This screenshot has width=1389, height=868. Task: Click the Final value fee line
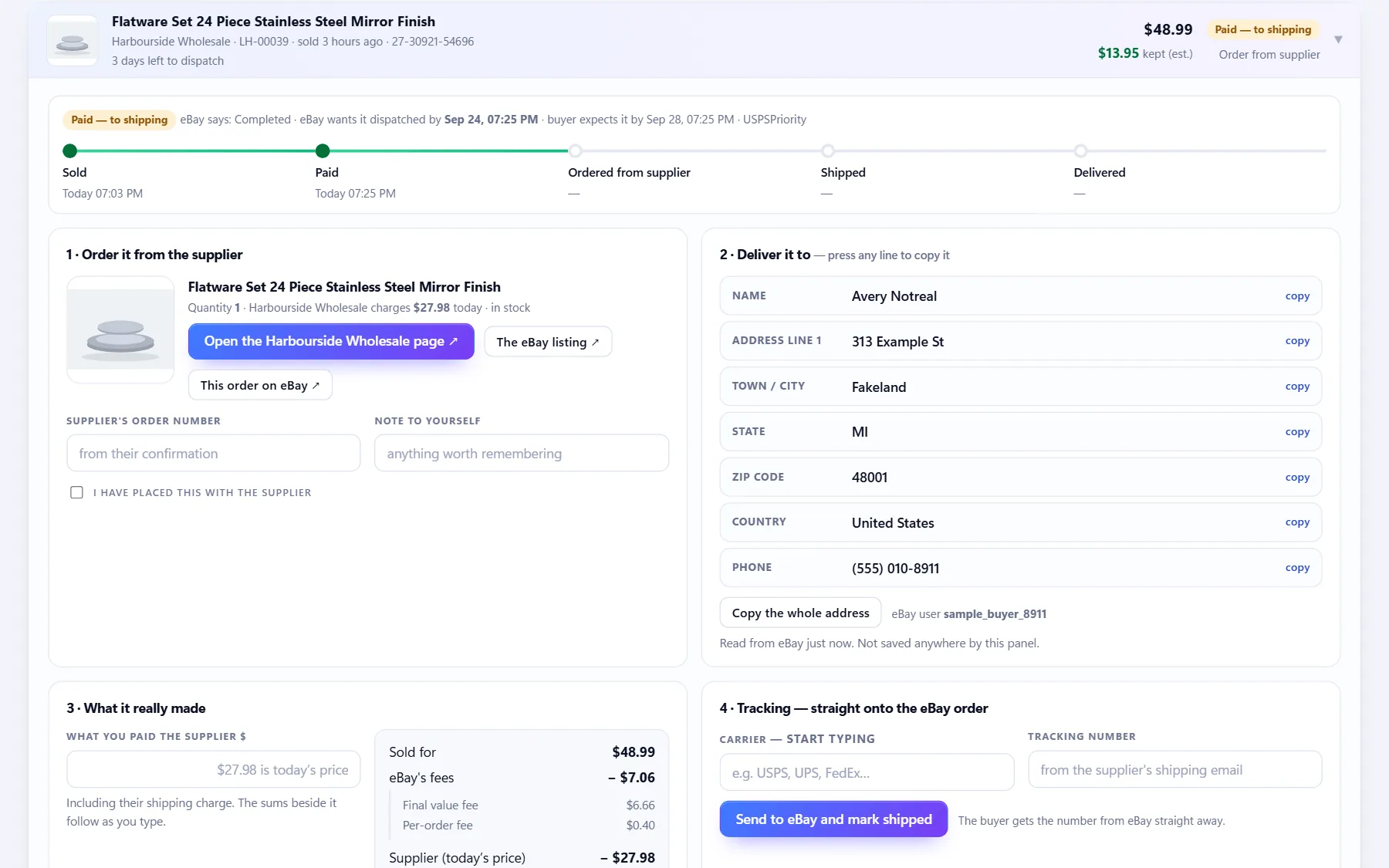(x=529, y=806)
